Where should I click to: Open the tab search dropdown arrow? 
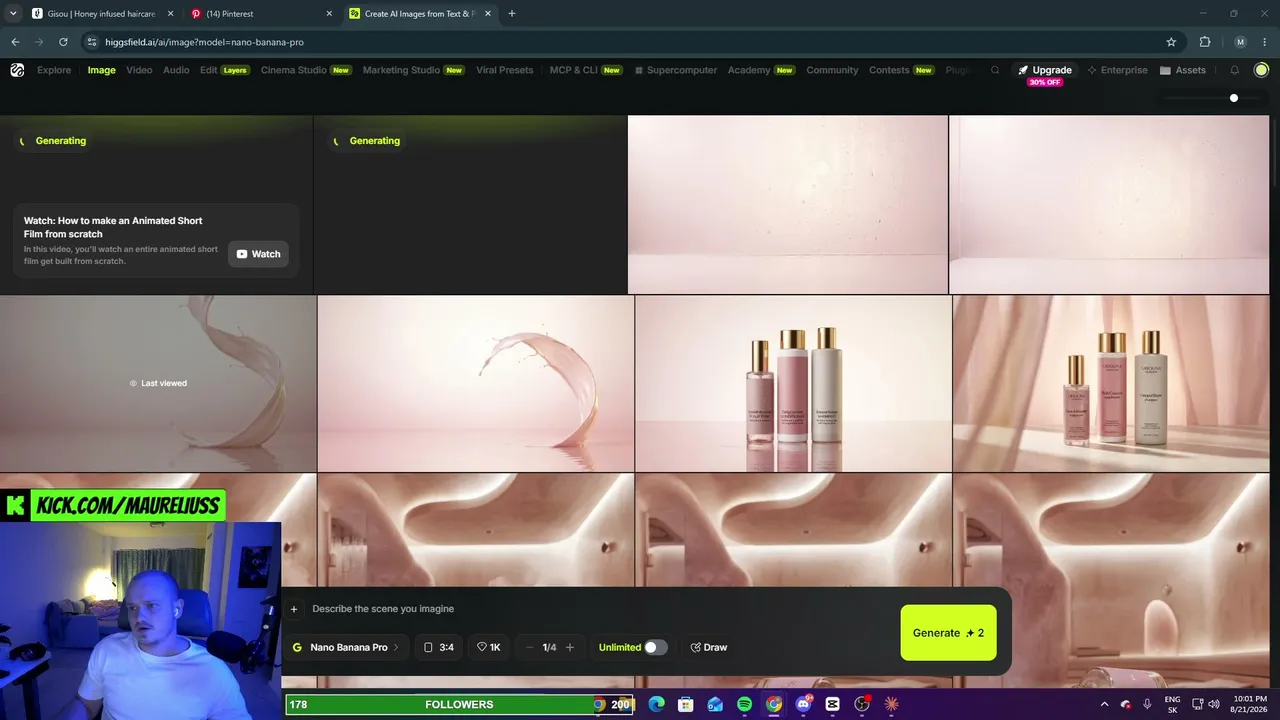point(13,14)
